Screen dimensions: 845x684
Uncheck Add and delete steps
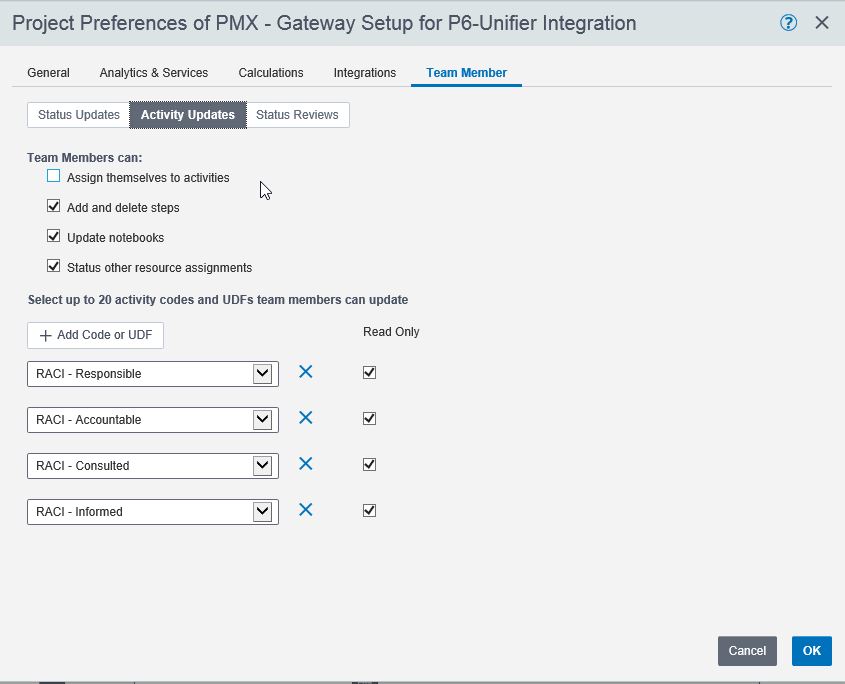coord(54,207)
